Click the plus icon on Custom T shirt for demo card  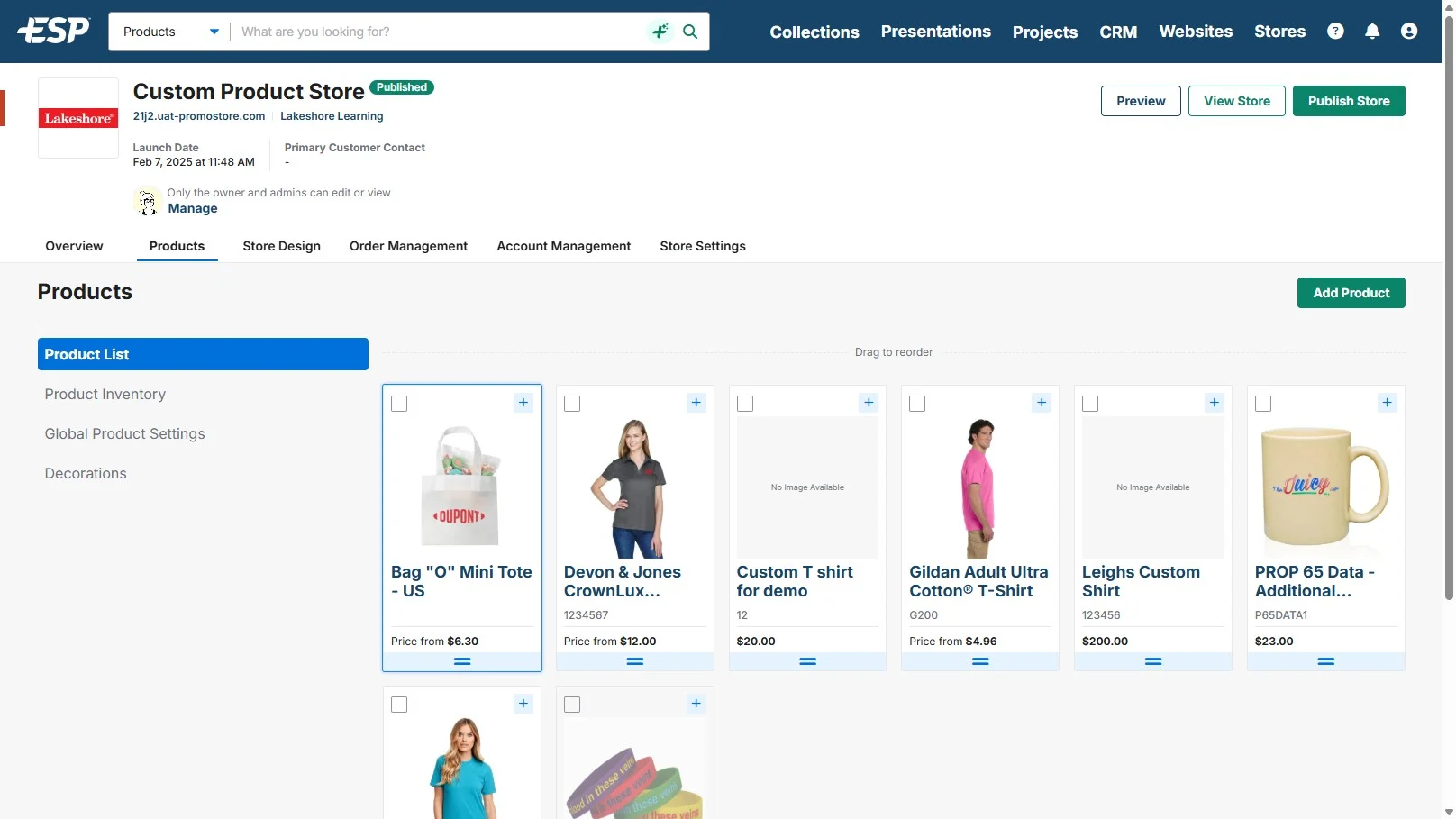[x=869, y=403]
